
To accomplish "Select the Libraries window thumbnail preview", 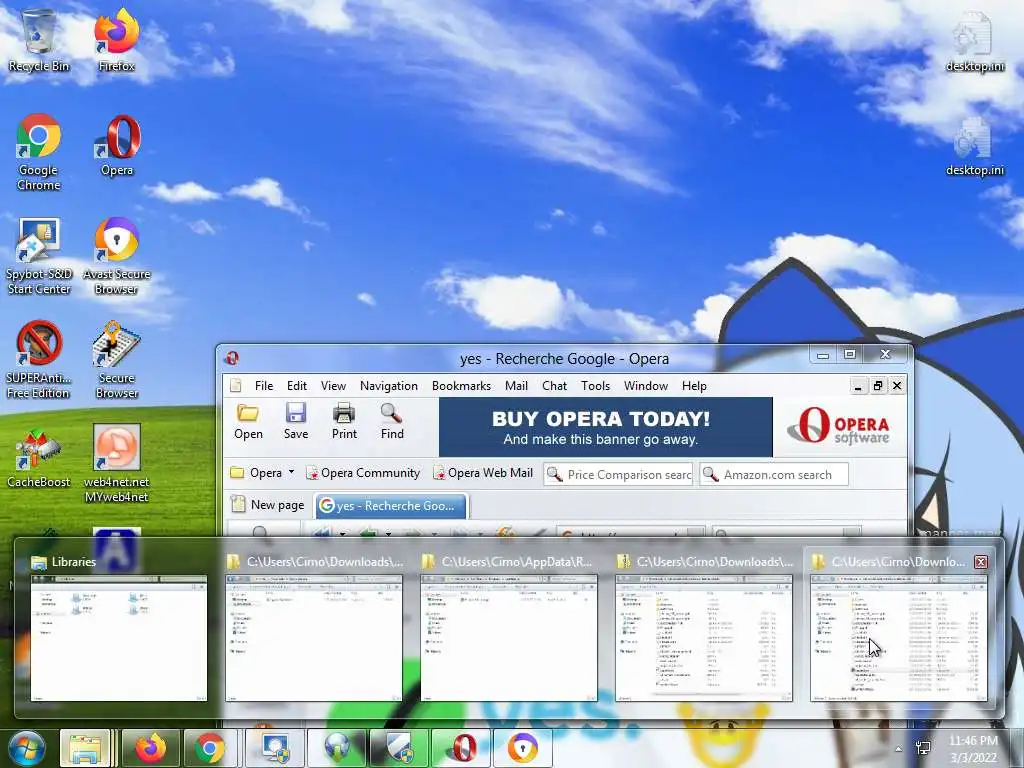I will 119,637.
